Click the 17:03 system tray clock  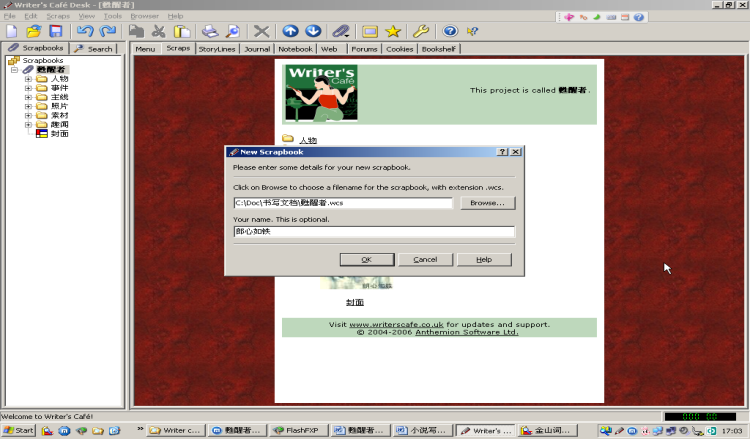coord(732,430)
